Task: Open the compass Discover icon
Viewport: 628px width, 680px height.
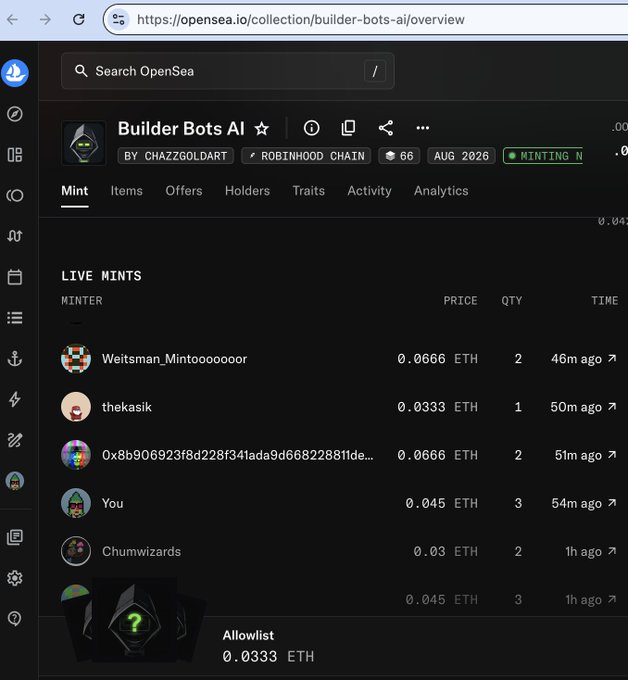Action: click(x=15, y=114)
